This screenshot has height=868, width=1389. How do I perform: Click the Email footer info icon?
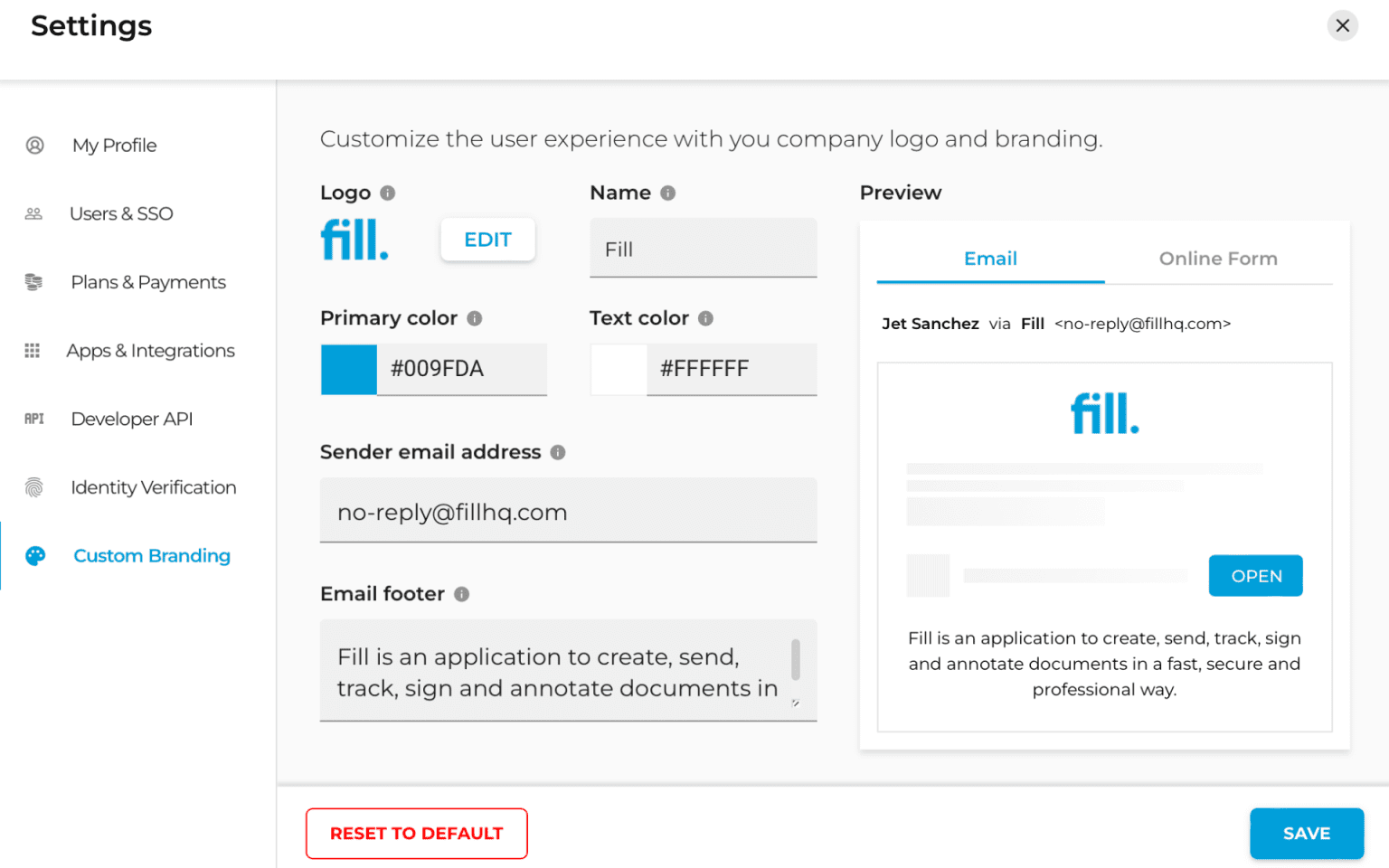(x=461, y=594)
